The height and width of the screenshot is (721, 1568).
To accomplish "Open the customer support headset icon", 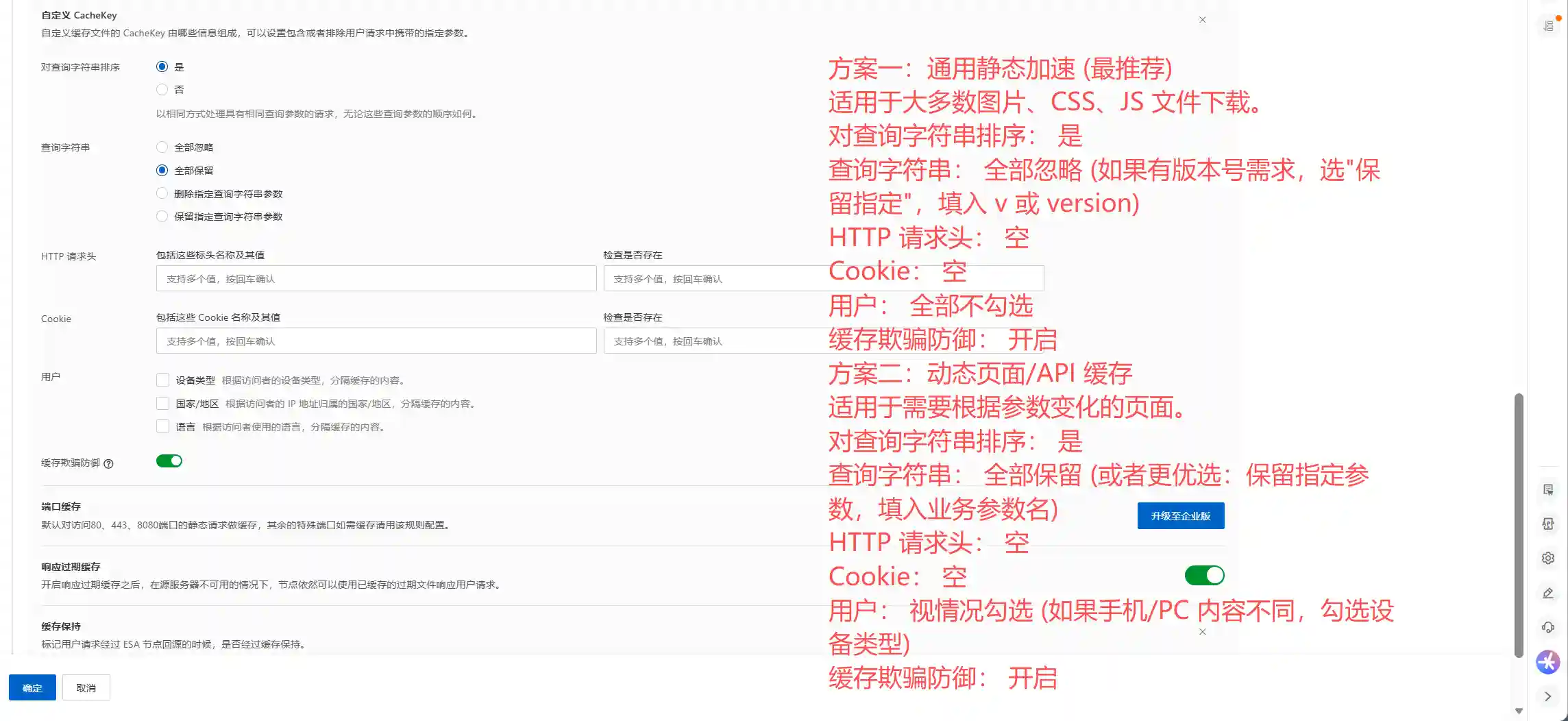I will [x=1548, y=627].
